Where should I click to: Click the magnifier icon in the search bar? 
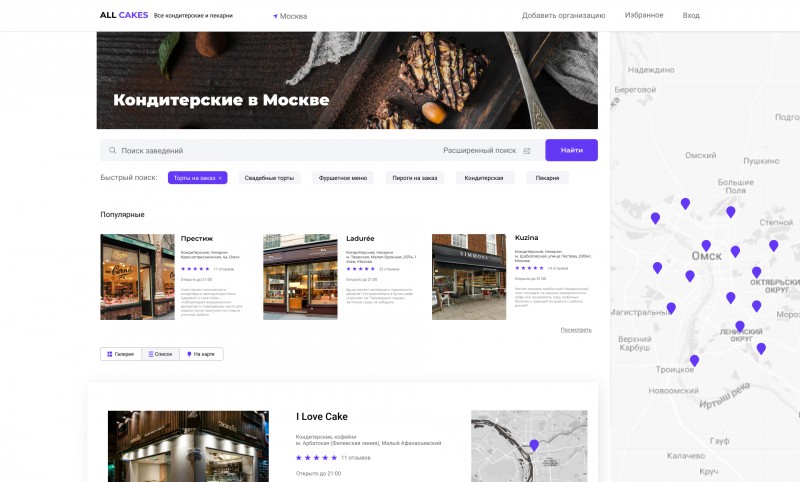[x=112, y=150]
